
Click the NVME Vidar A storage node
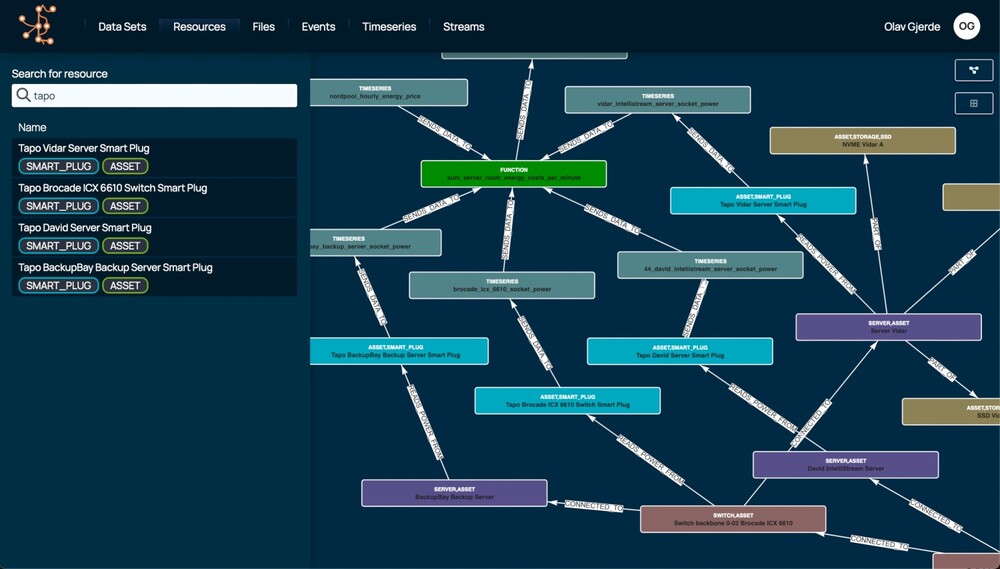(x=862, y=141)
